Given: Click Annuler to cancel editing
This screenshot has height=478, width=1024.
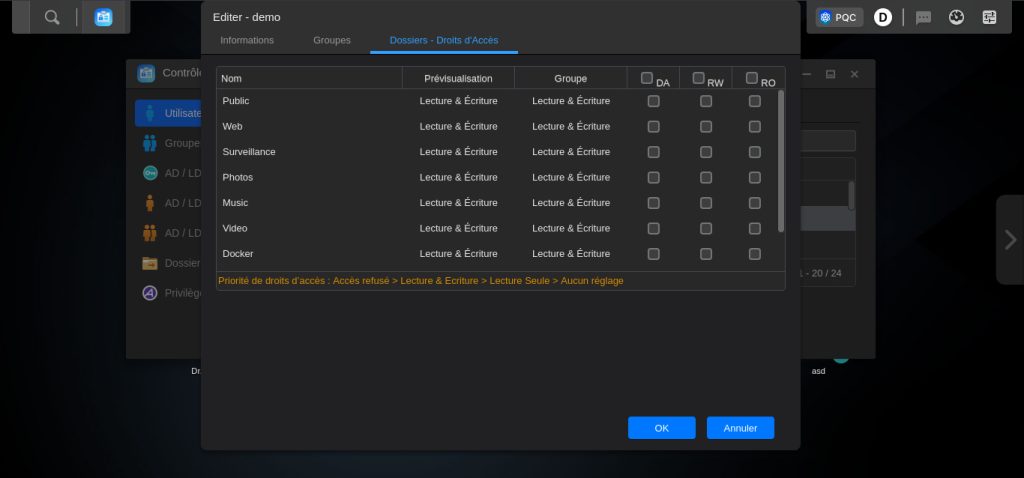Looking at the screenshot, I should [741, 428].
